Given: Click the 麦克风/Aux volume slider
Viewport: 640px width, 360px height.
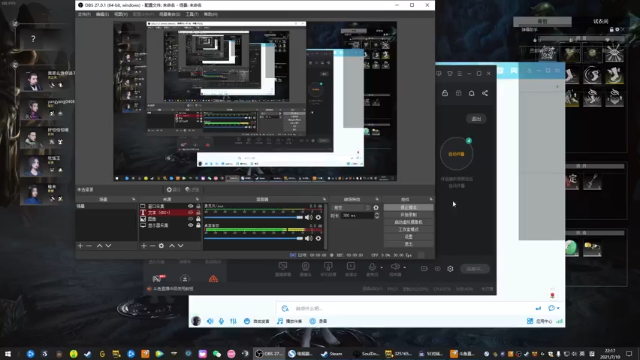Looking at the screenshot, I should pos(254,218).
